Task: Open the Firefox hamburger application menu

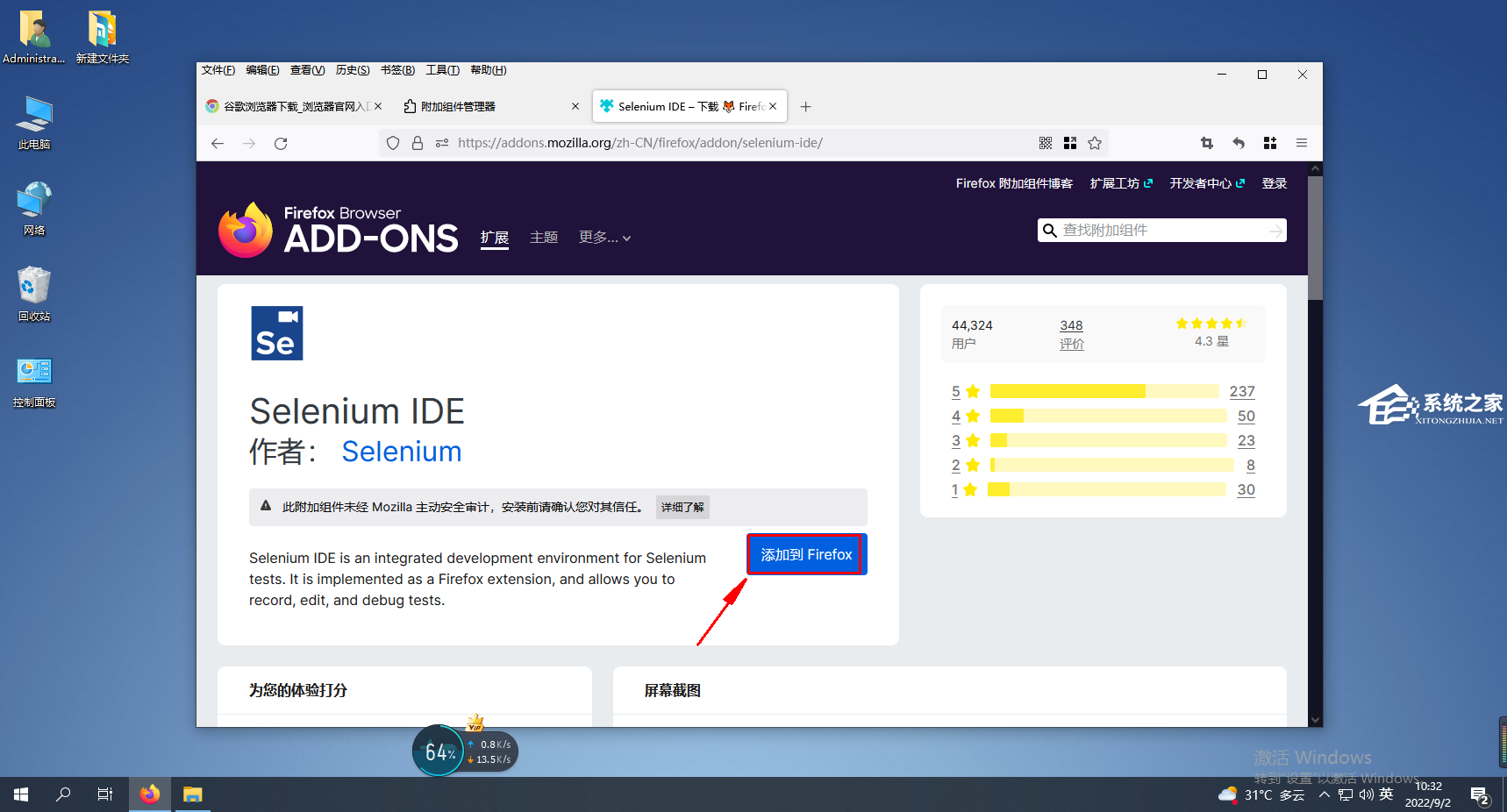Action: (1302, 143)
